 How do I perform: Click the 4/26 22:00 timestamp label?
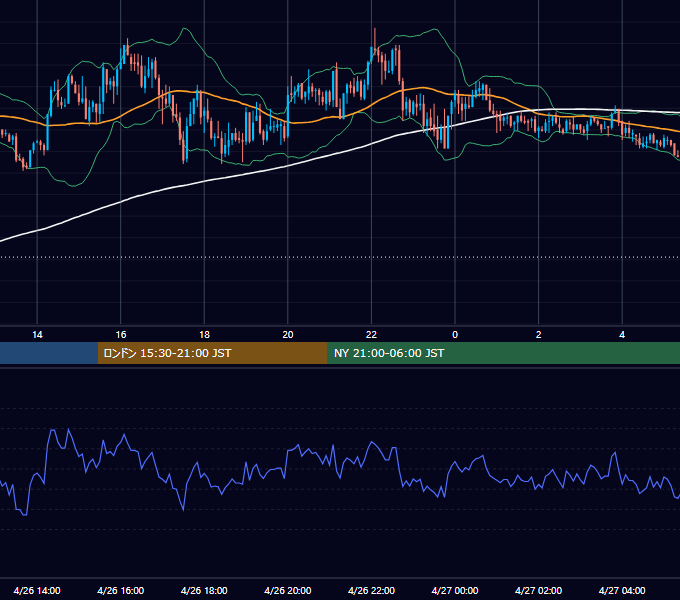pyautogui.click(x=371, y=590)
